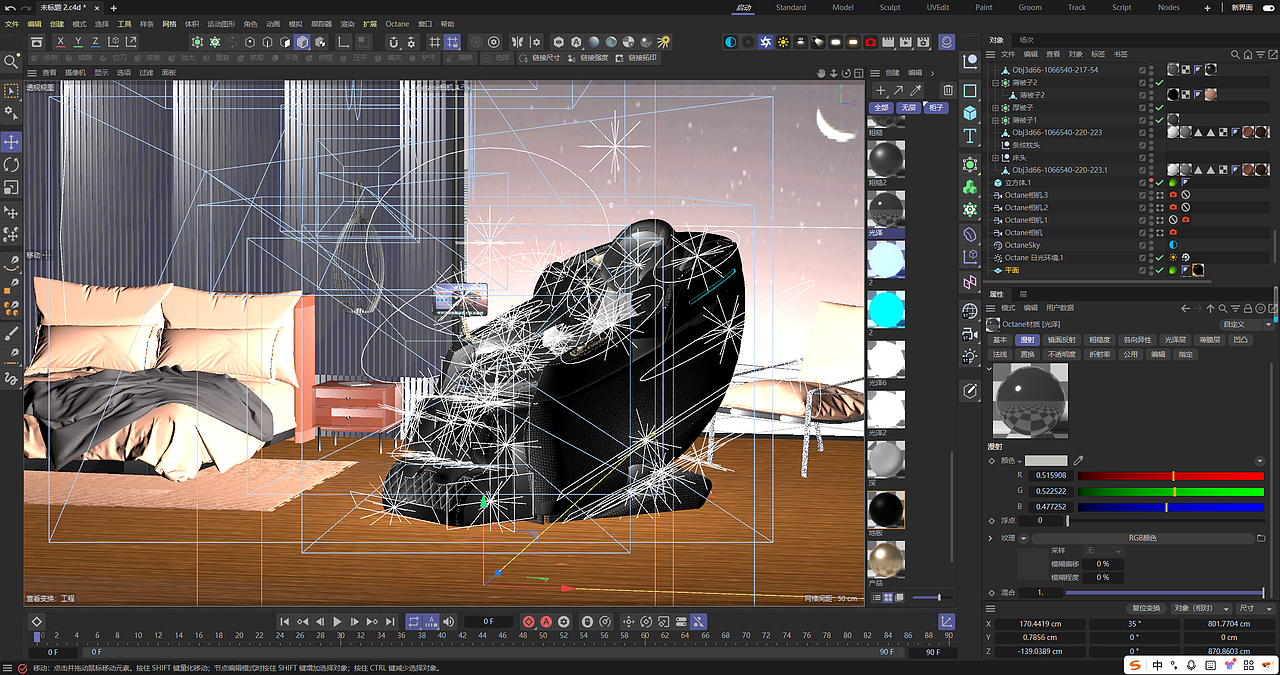Click the 复位变换 button
This screenshot has height=675, width=1280.
(x=1146, y=607)
